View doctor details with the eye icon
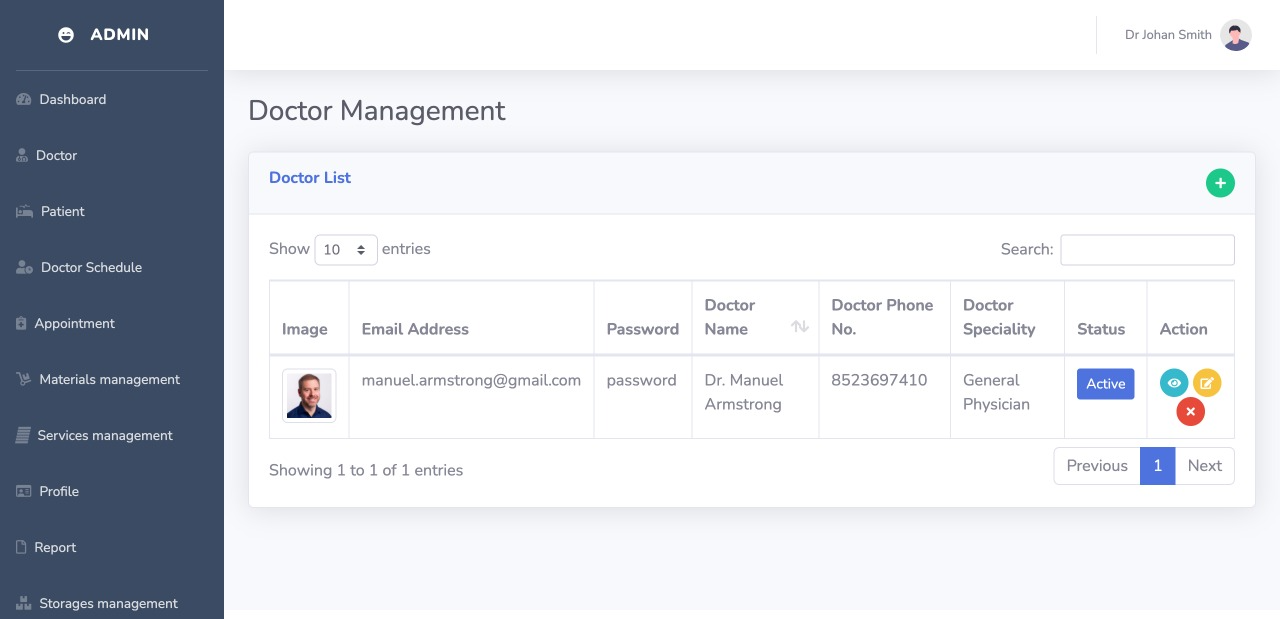 1174,383
